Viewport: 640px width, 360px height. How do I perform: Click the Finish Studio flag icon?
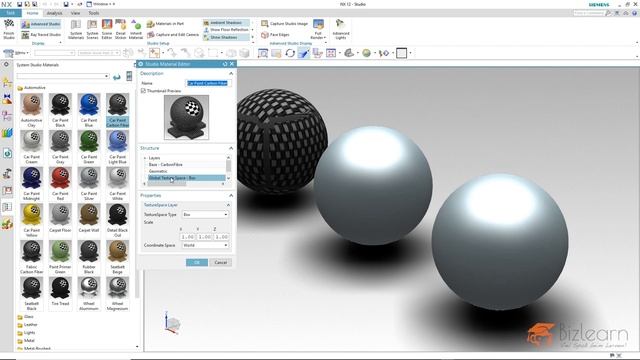click(9, 24)
